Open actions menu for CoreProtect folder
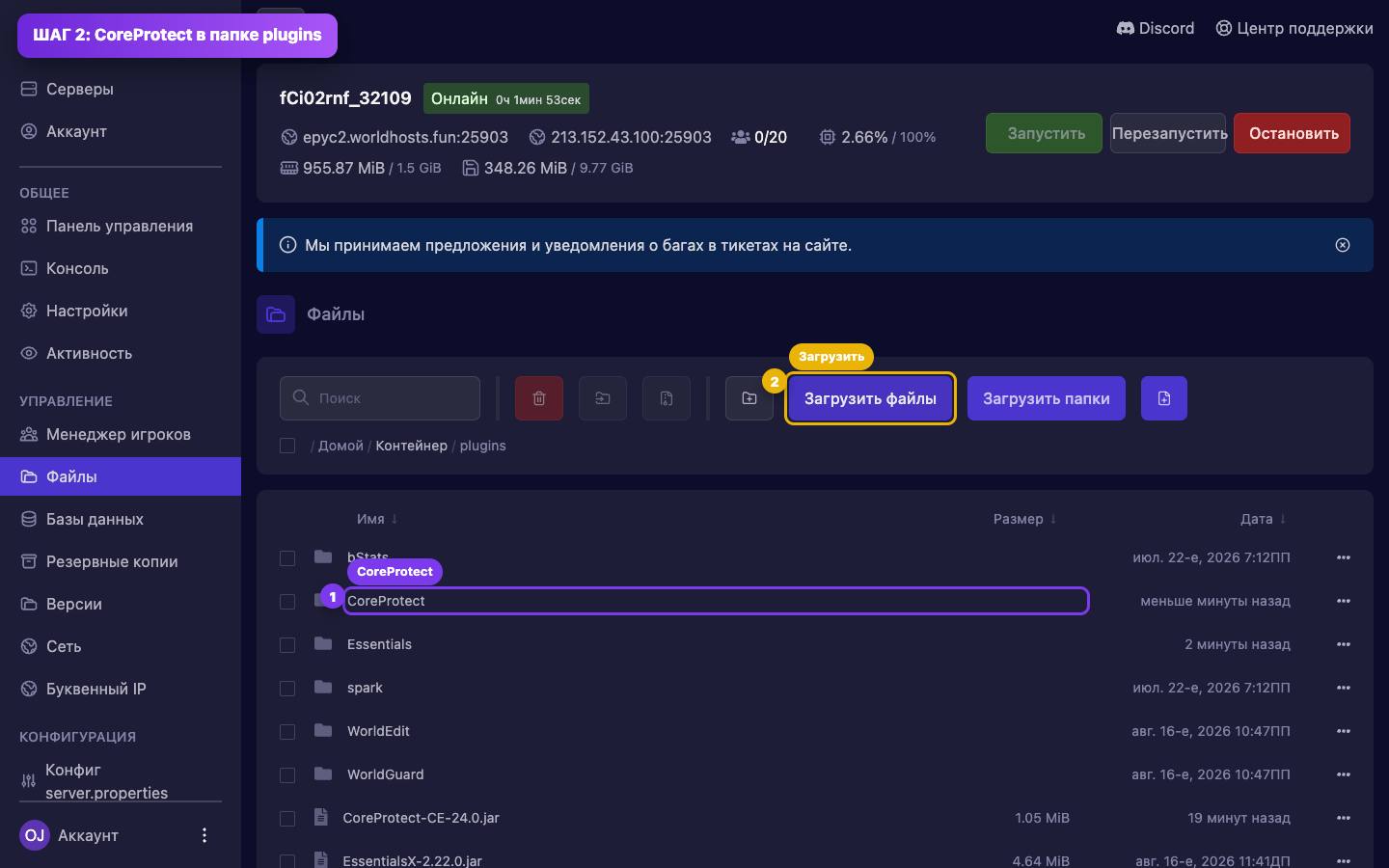Viewport: 1389px width, 868px height. click(1344, 601)
